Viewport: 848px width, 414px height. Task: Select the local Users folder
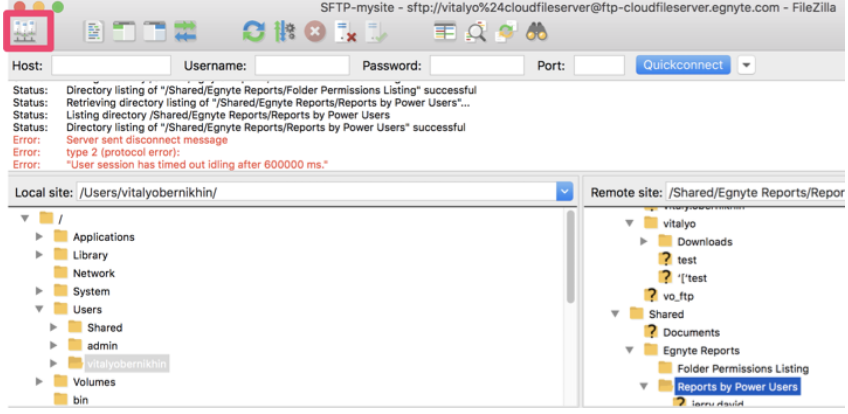(x=87, y=309)
